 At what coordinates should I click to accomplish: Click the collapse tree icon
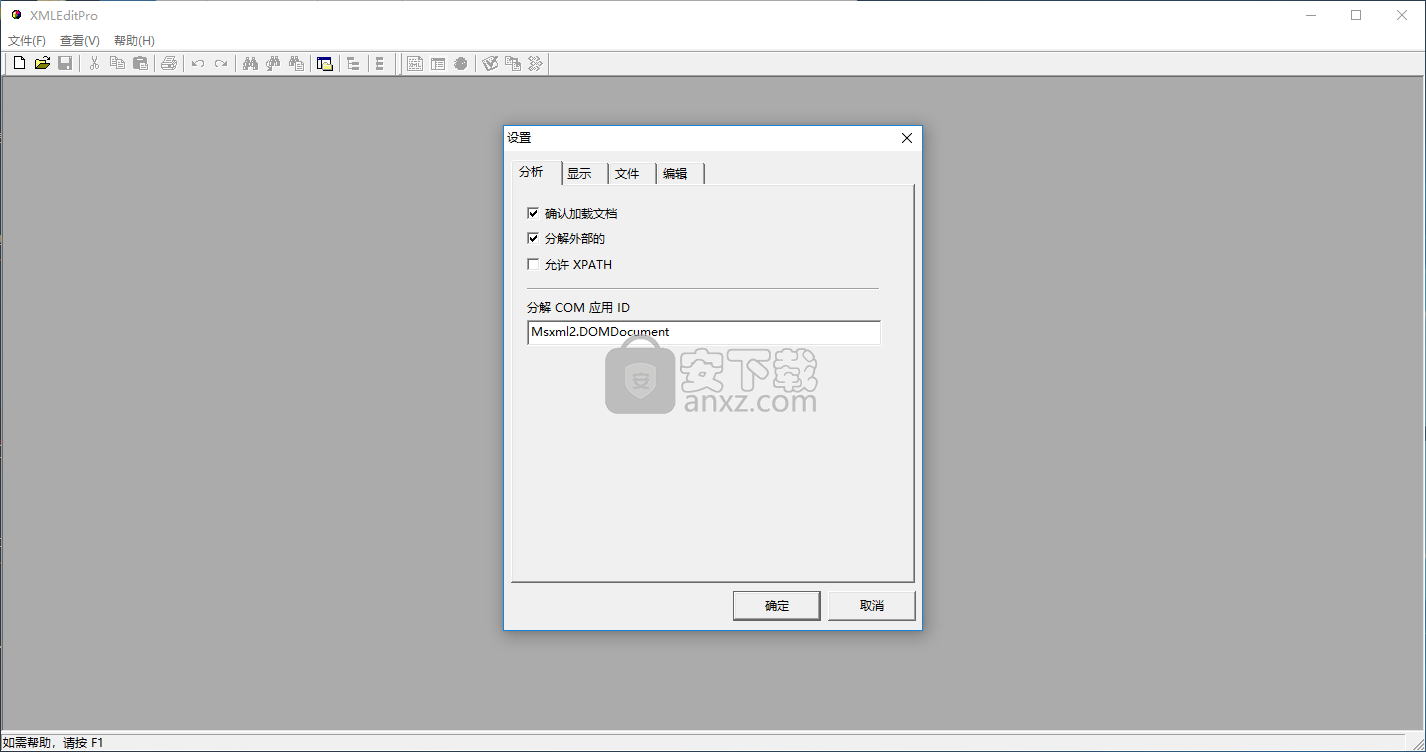click(x=380, y=64)
